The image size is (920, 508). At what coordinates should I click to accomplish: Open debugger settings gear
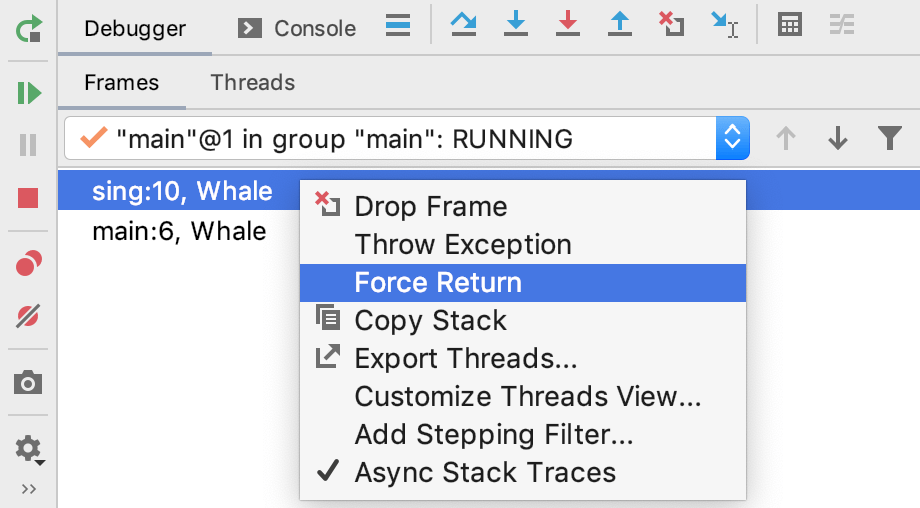[29, 449]
